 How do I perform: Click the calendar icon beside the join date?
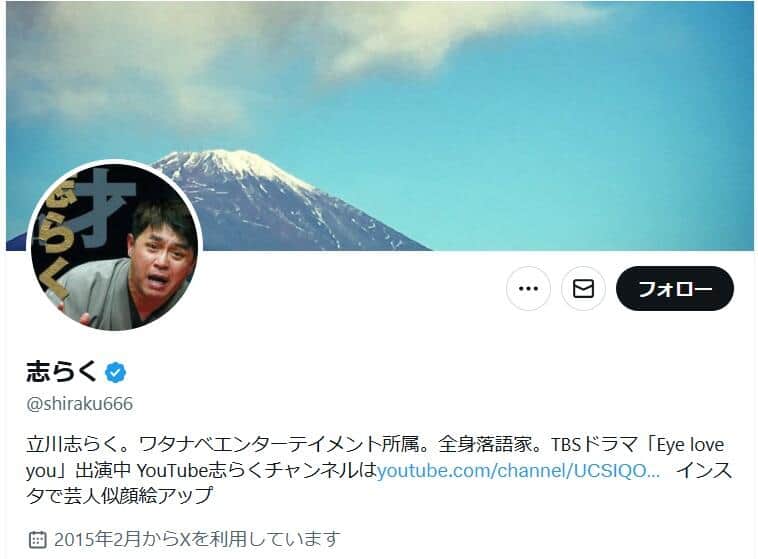point(38,539)
